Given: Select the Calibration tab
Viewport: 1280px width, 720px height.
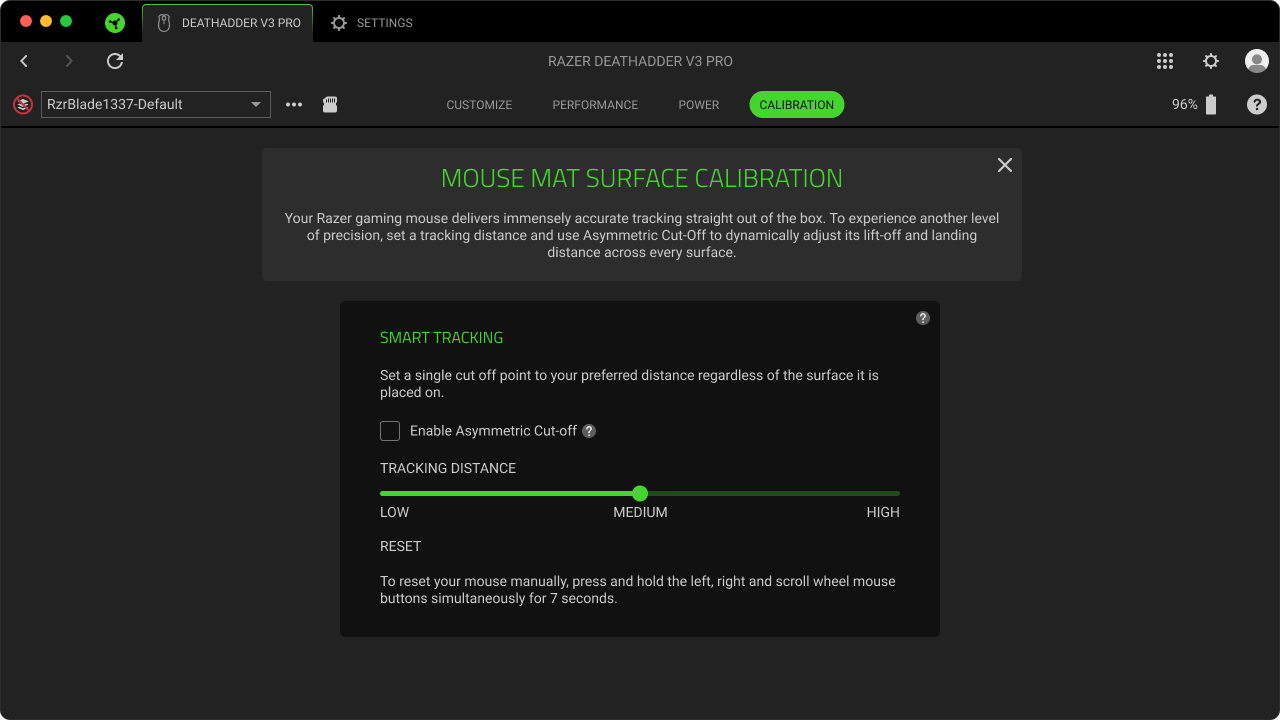Looking at the screenshot, I should 797,104.
